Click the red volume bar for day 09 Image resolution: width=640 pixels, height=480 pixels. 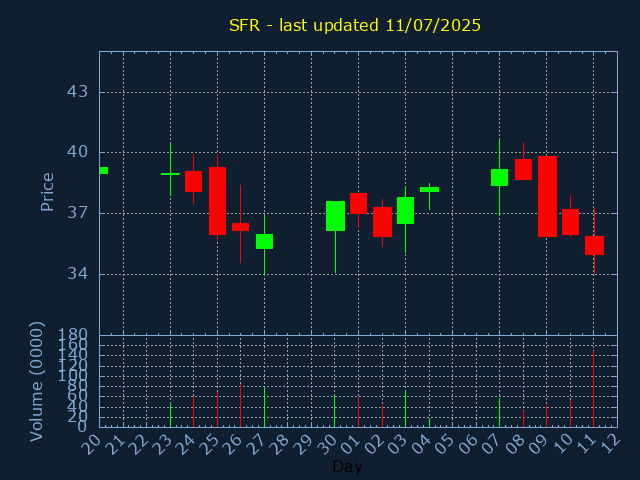coord(547,416)
